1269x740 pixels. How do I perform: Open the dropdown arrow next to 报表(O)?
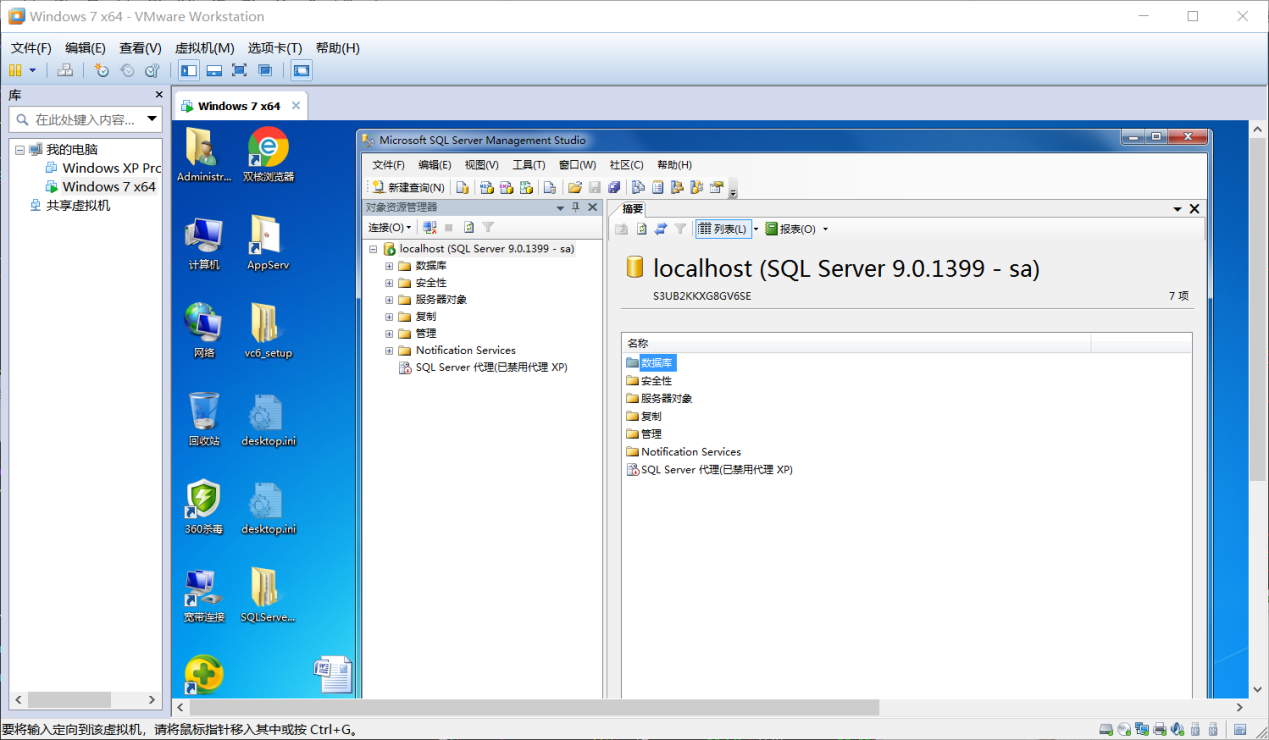point(825,229)
